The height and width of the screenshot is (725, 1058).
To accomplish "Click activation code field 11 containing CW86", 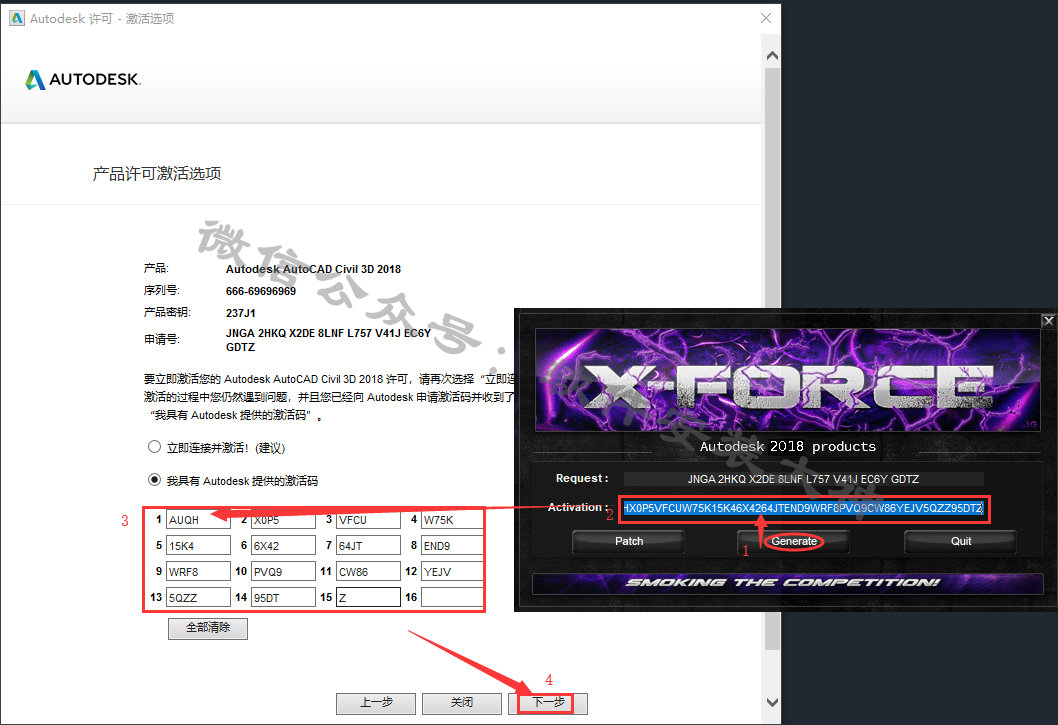I will (368, 571).
